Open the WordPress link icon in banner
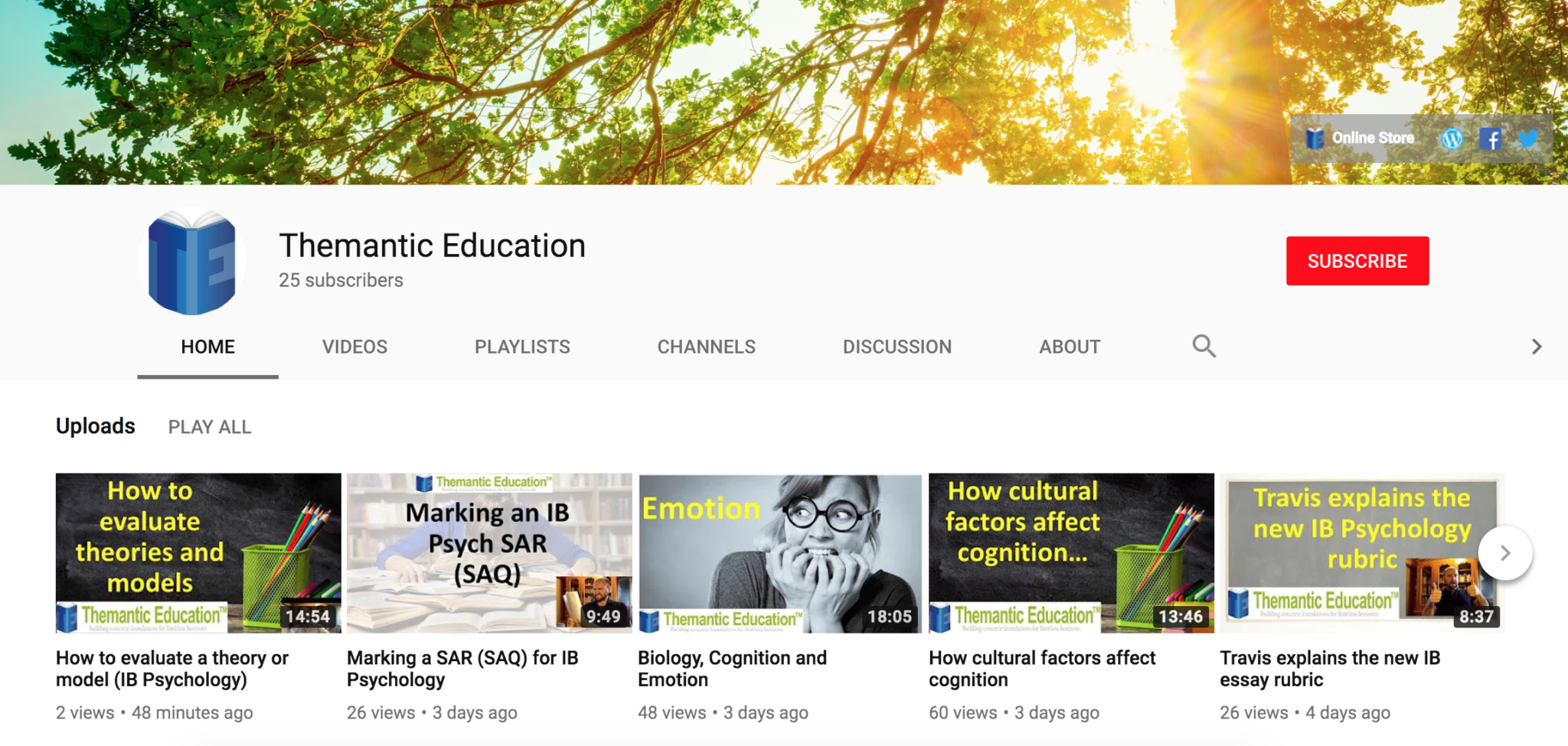The width and height of the screenshot is (1568, 746). point(1452,138)
